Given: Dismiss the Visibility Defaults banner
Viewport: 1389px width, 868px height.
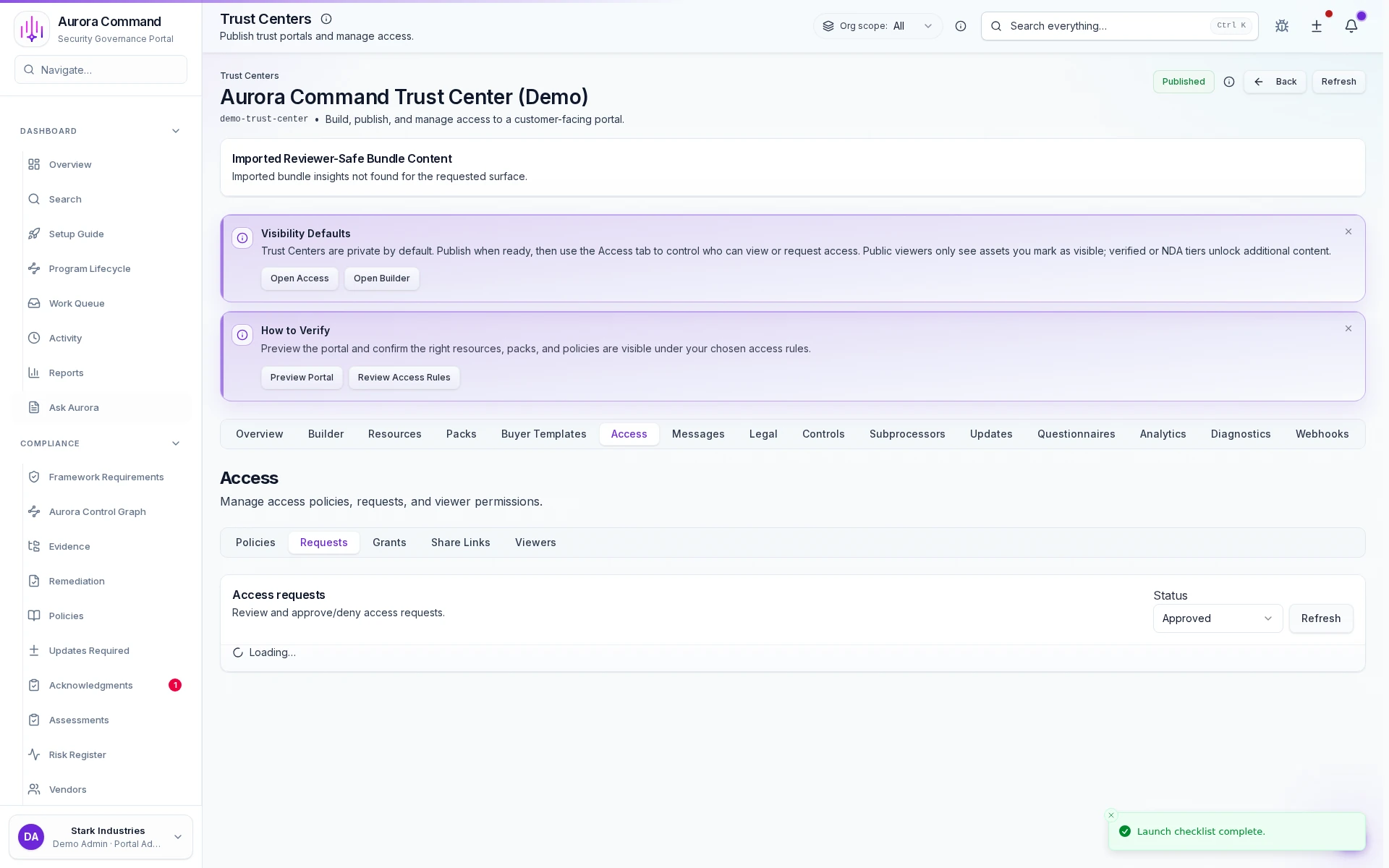Looking at the screenshot, I should coord(1348,232).
